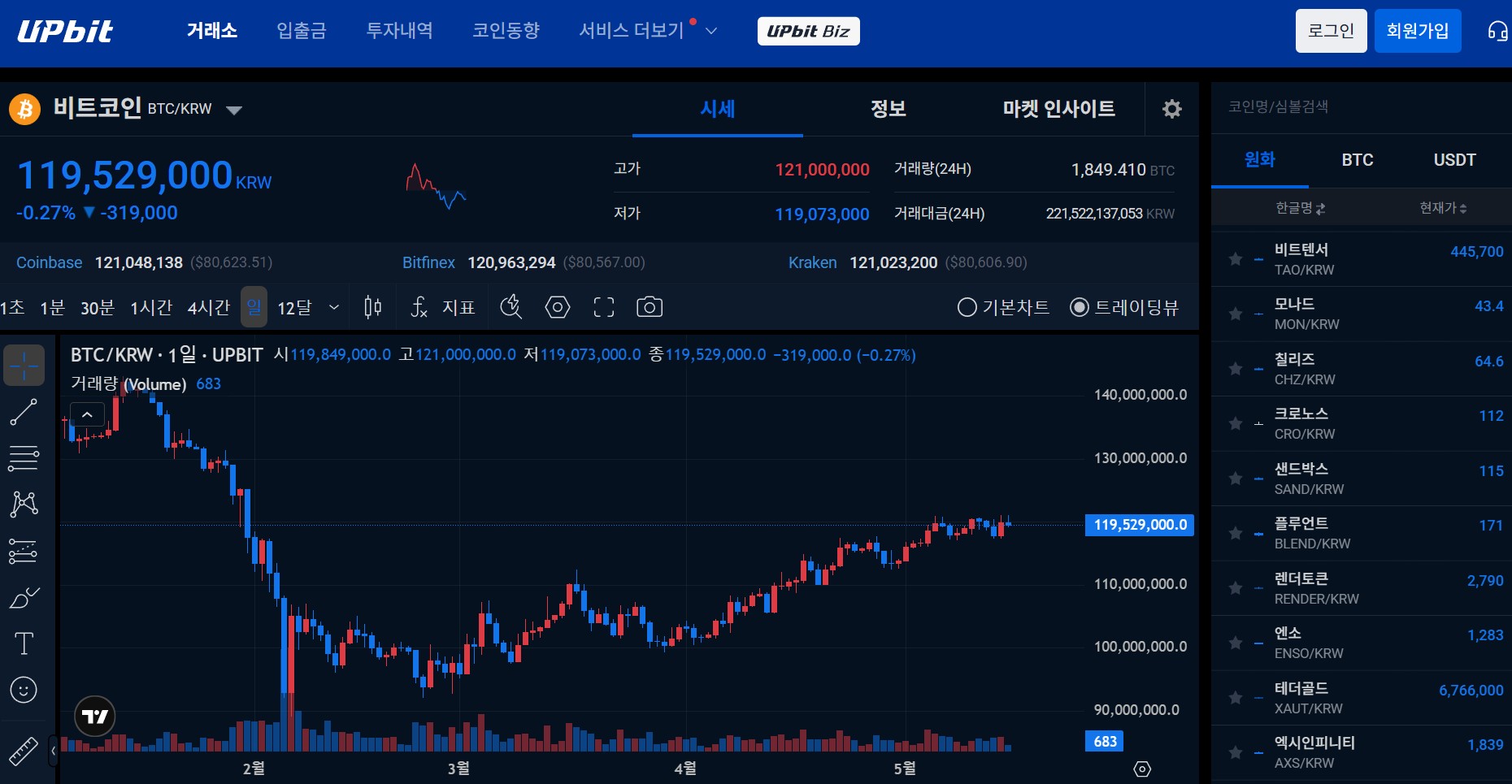Set chart interval to 1시간
The image size is (1512, 784).
[x=151, y=307]
